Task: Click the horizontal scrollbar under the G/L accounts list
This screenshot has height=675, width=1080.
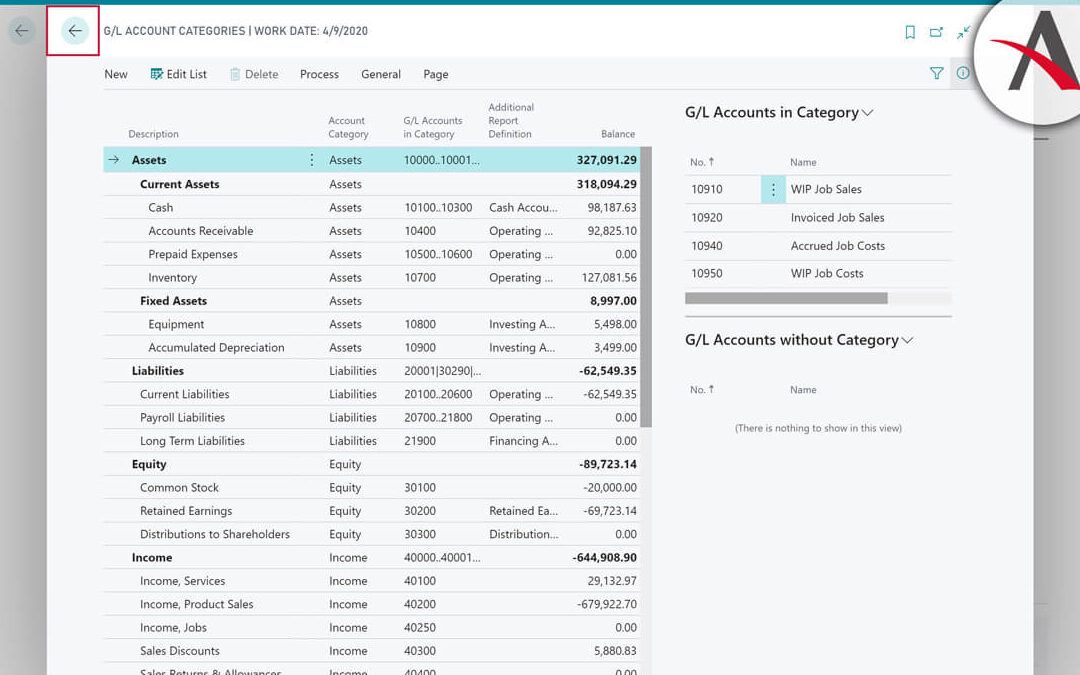Action: (786, 298)
